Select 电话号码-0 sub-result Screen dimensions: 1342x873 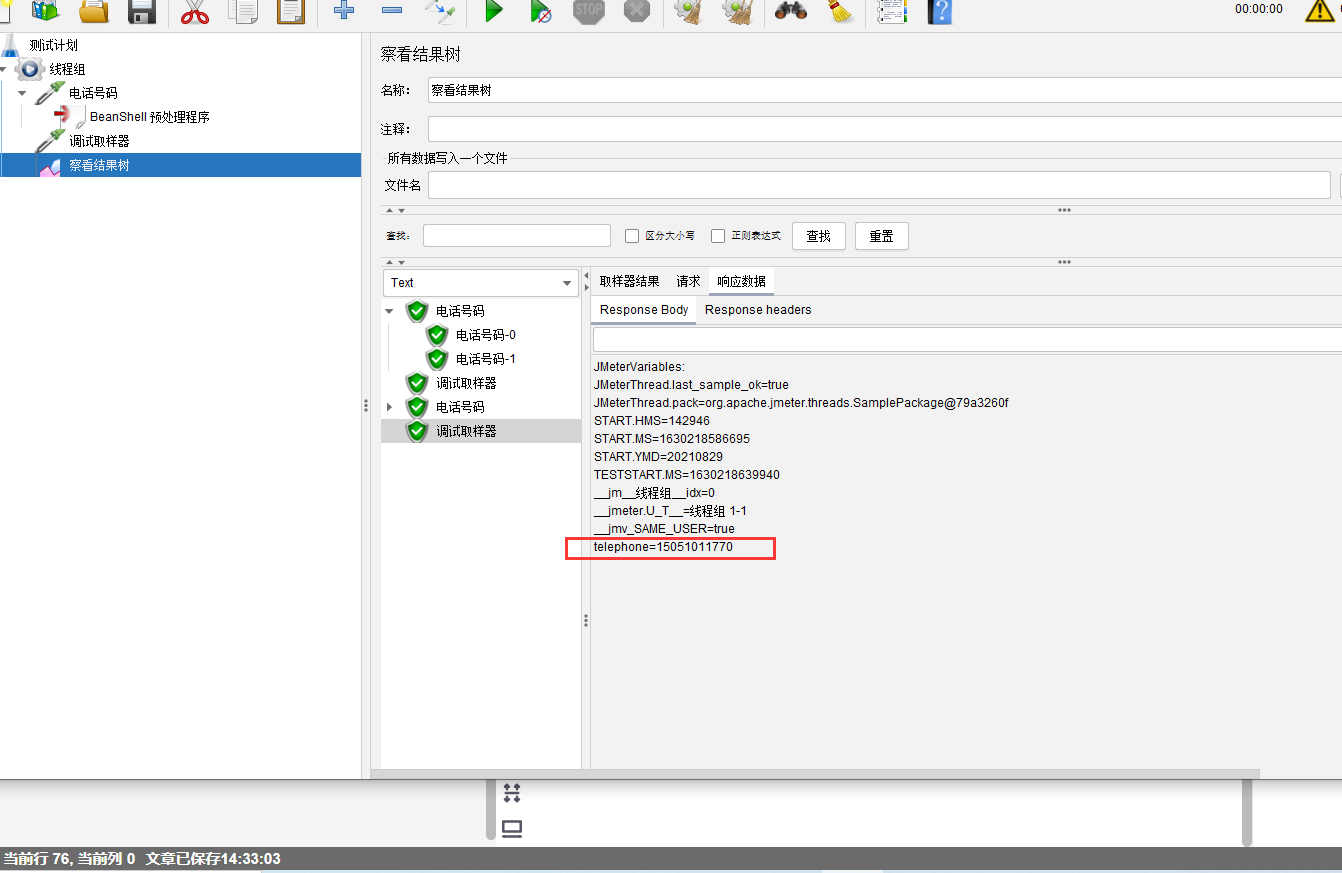[486, 335]
